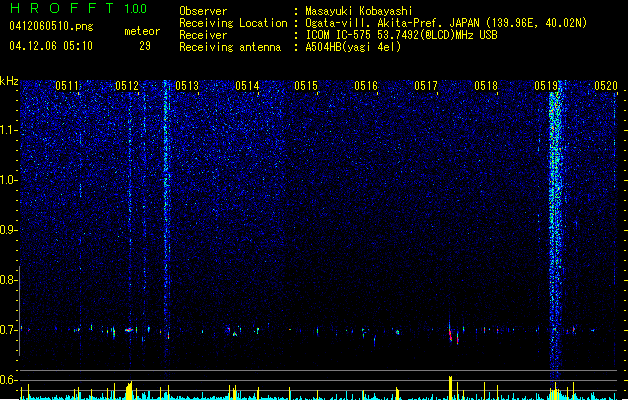The height and width of the screenshot is (400, 629).
Task: Click the 0519 time marker
Action: [x=546, y=86]
